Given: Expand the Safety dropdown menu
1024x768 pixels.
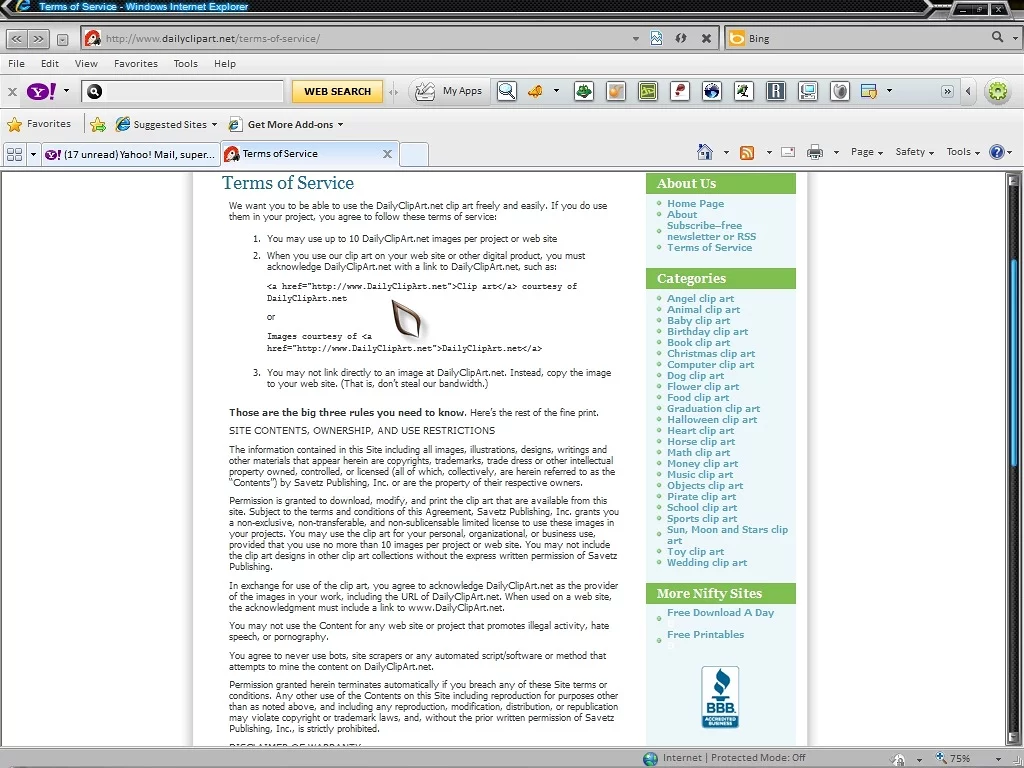Looking at the screenshot, I should click(x=914, y=152).
